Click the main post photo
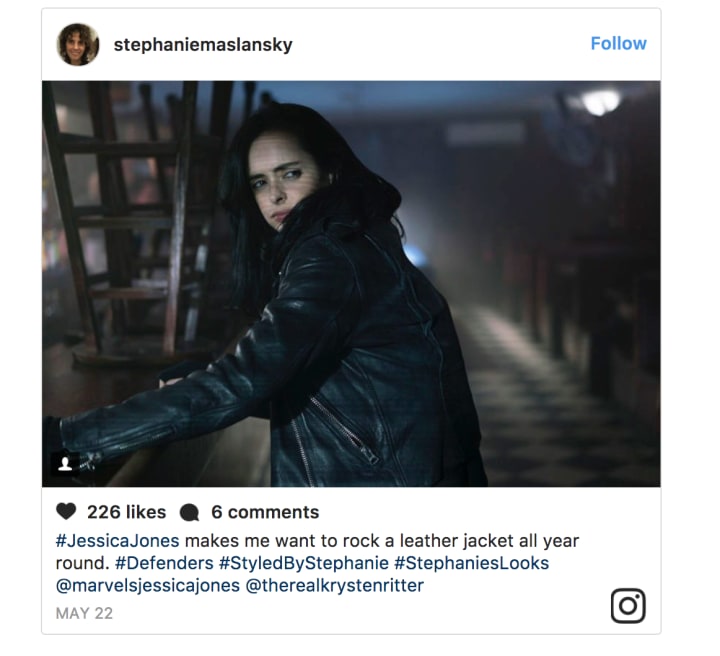720x656 pixels. coord(351,284)
